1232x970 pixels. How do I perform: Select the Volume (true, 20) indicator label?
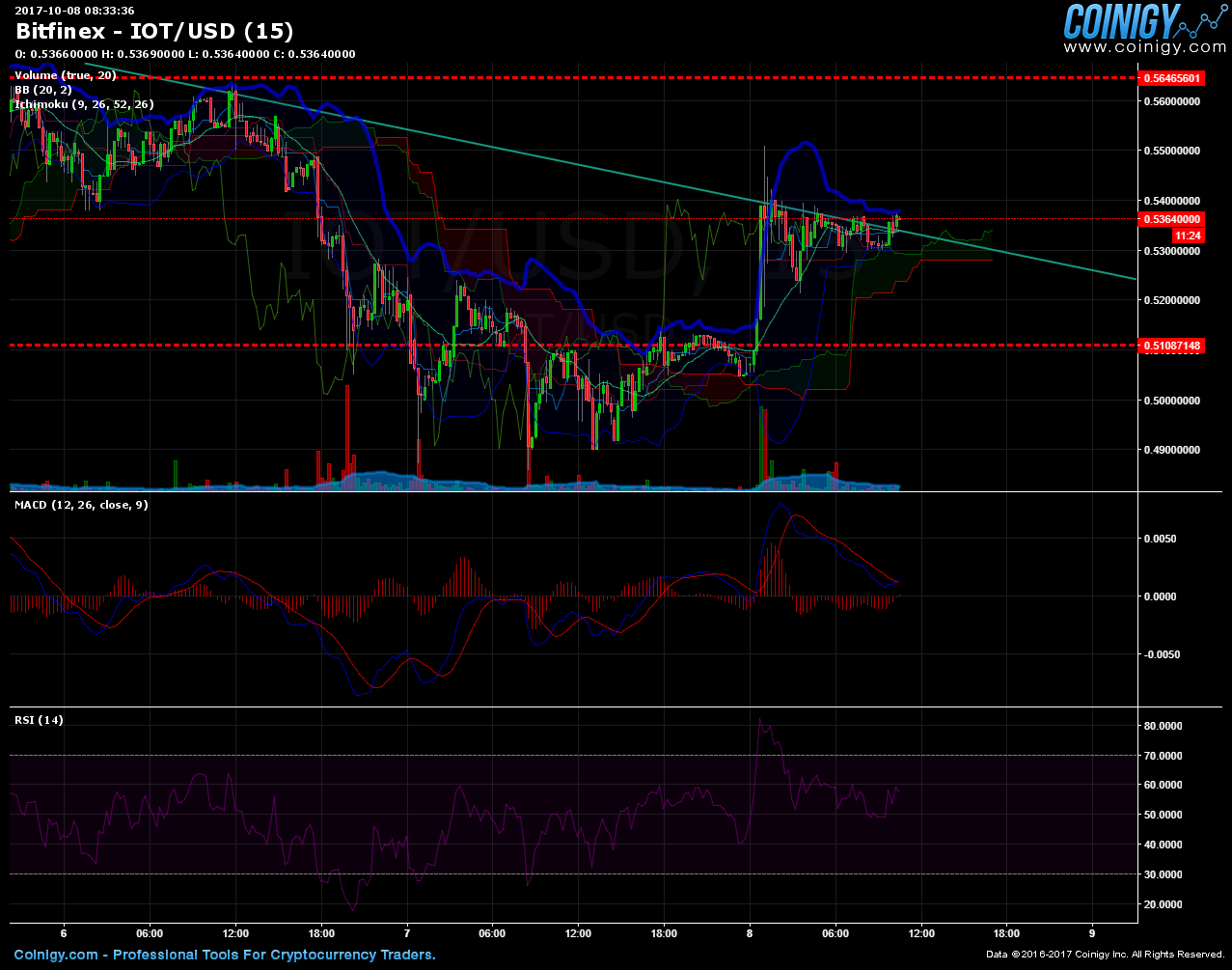point(66,75)
